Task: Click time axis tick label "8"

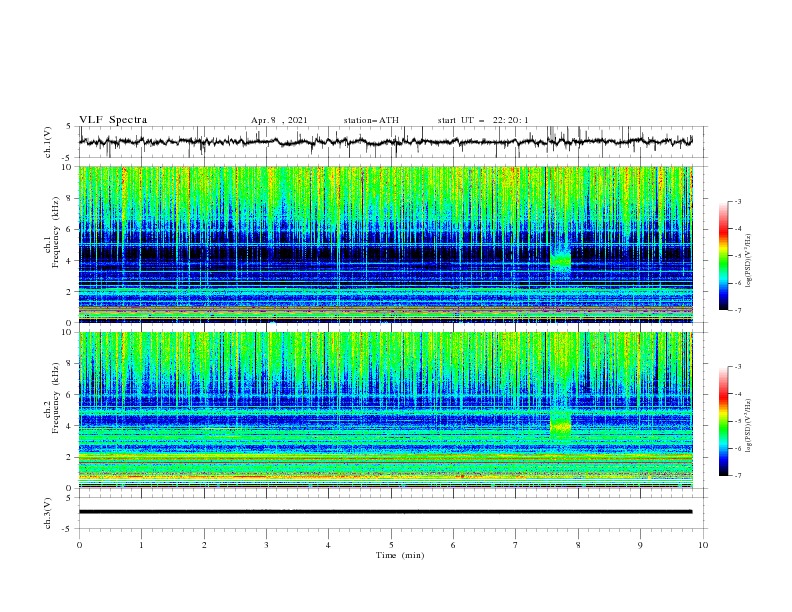Action: [578, 545]
